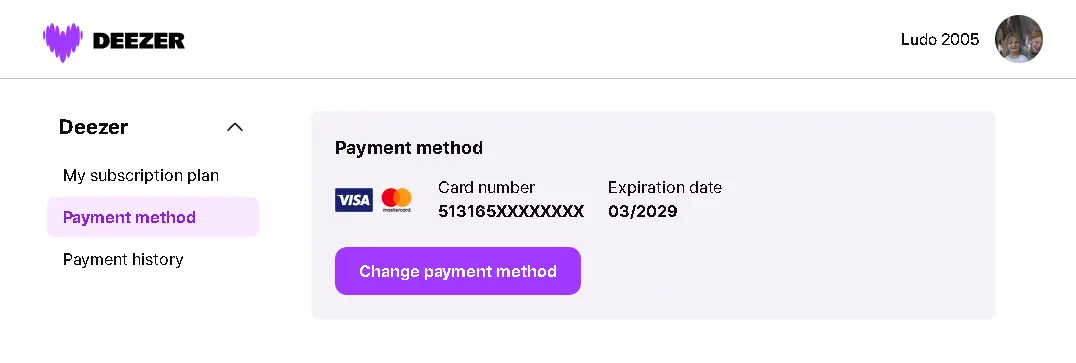Image resolution: width=1076 pixels, height=363 pixels.
Task: Open the profile avatar picture
Action: [x=1018, y=39]
